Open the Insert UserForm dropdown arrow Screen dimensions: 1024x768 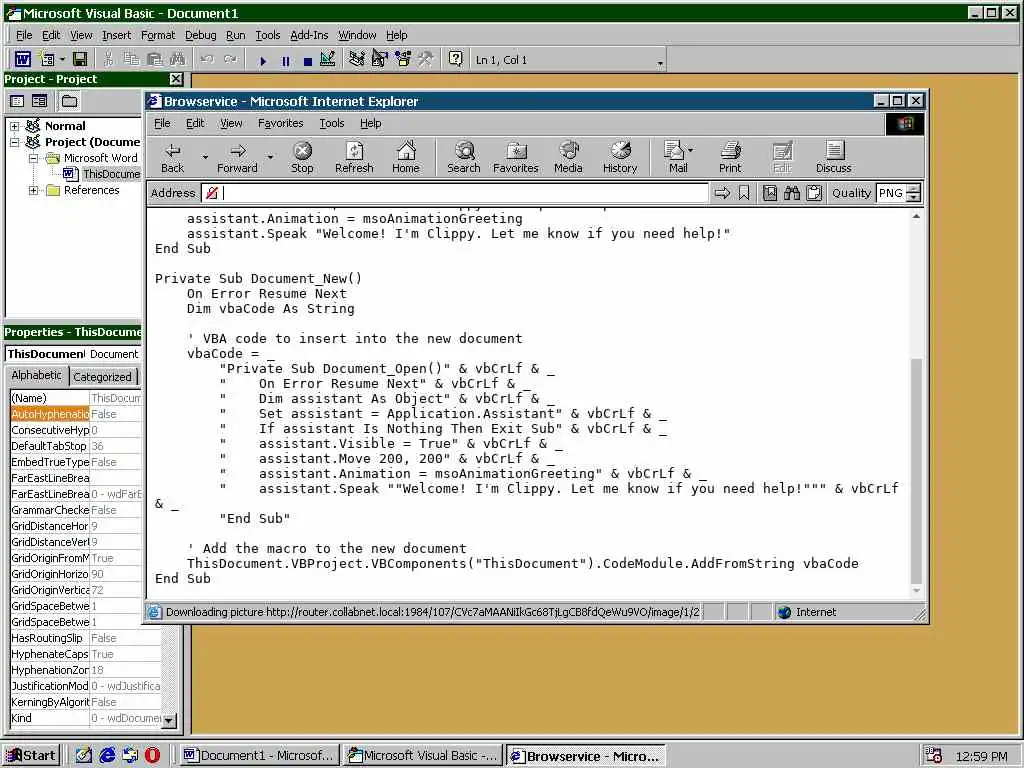pyautogui.click(x=62, y=60)
